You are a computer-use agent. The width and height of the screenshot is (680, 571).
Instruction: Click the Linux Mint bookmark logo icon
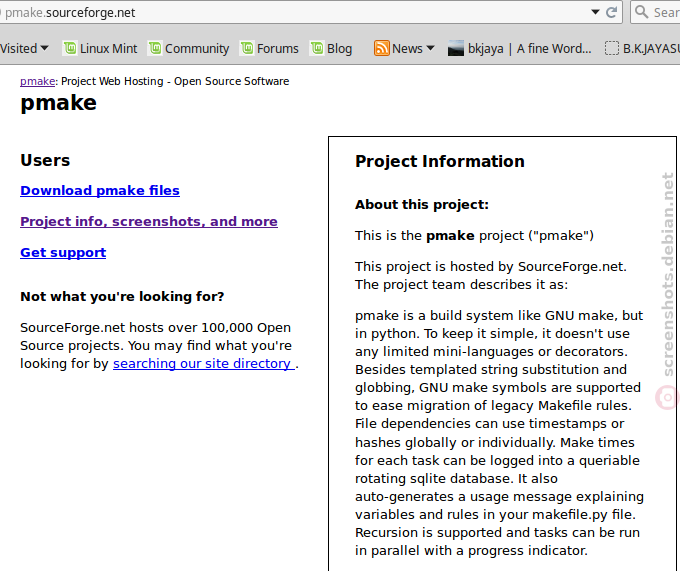(x=70, y=48)
